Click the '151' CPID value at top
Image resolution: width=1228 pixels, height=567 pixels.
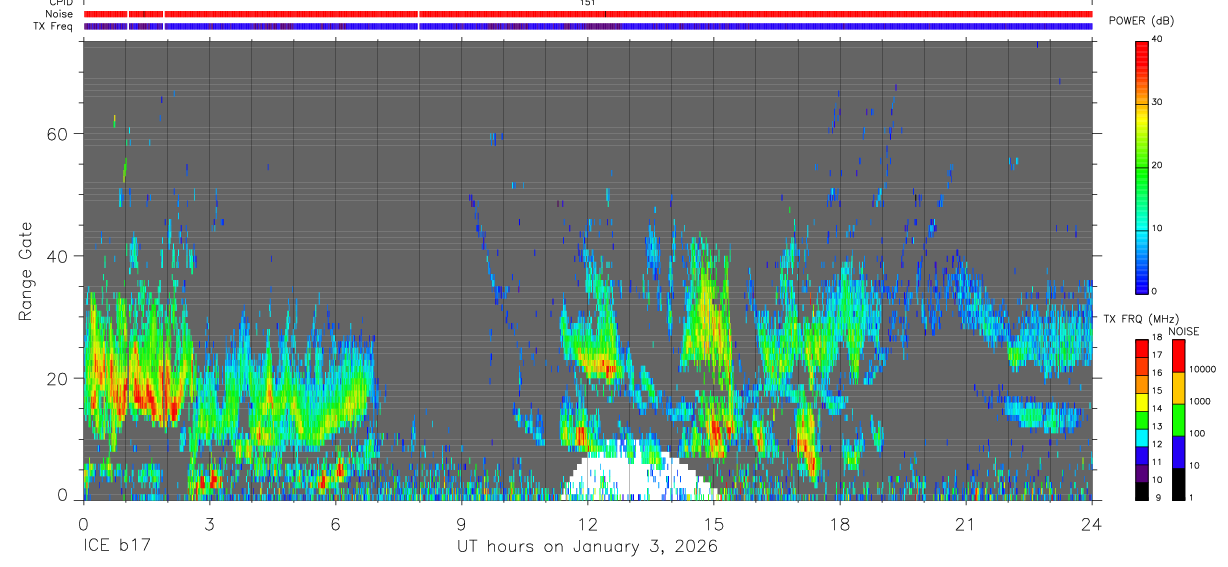click(x=588, y=3)
